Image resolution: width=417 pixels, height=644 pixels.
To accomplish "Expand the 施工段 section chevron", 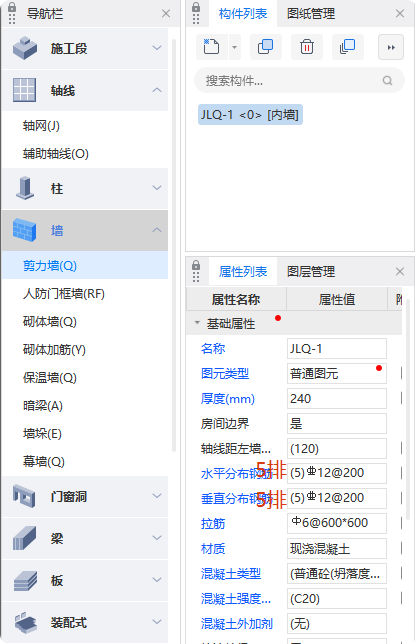I will tap(157, 48).
